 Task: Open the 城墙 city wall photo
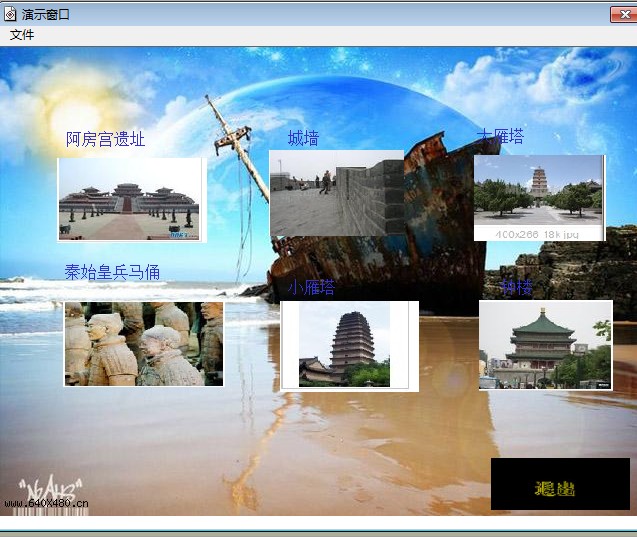click(x=336, y=193)
